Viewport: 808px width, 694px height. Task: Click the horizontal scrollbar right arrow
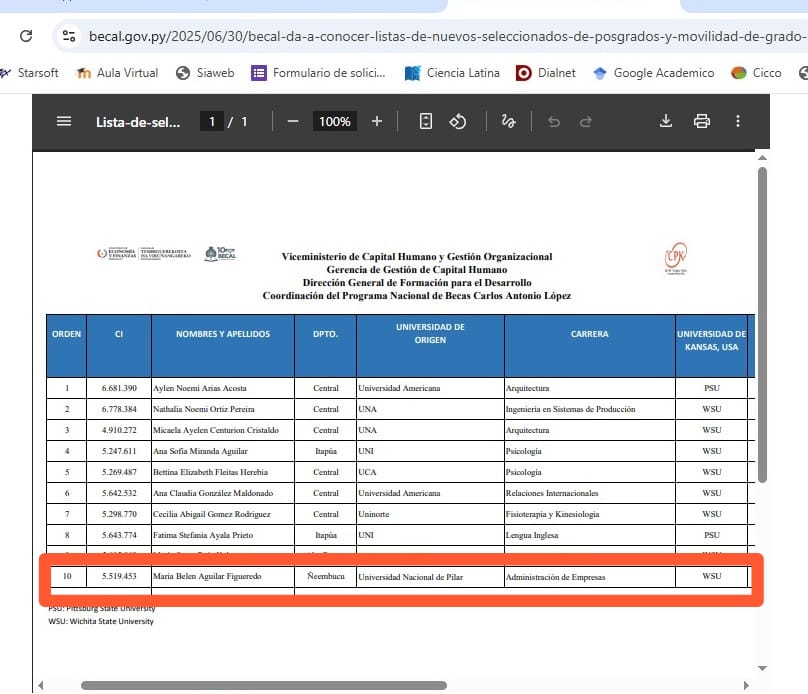[x=746, y=686]
